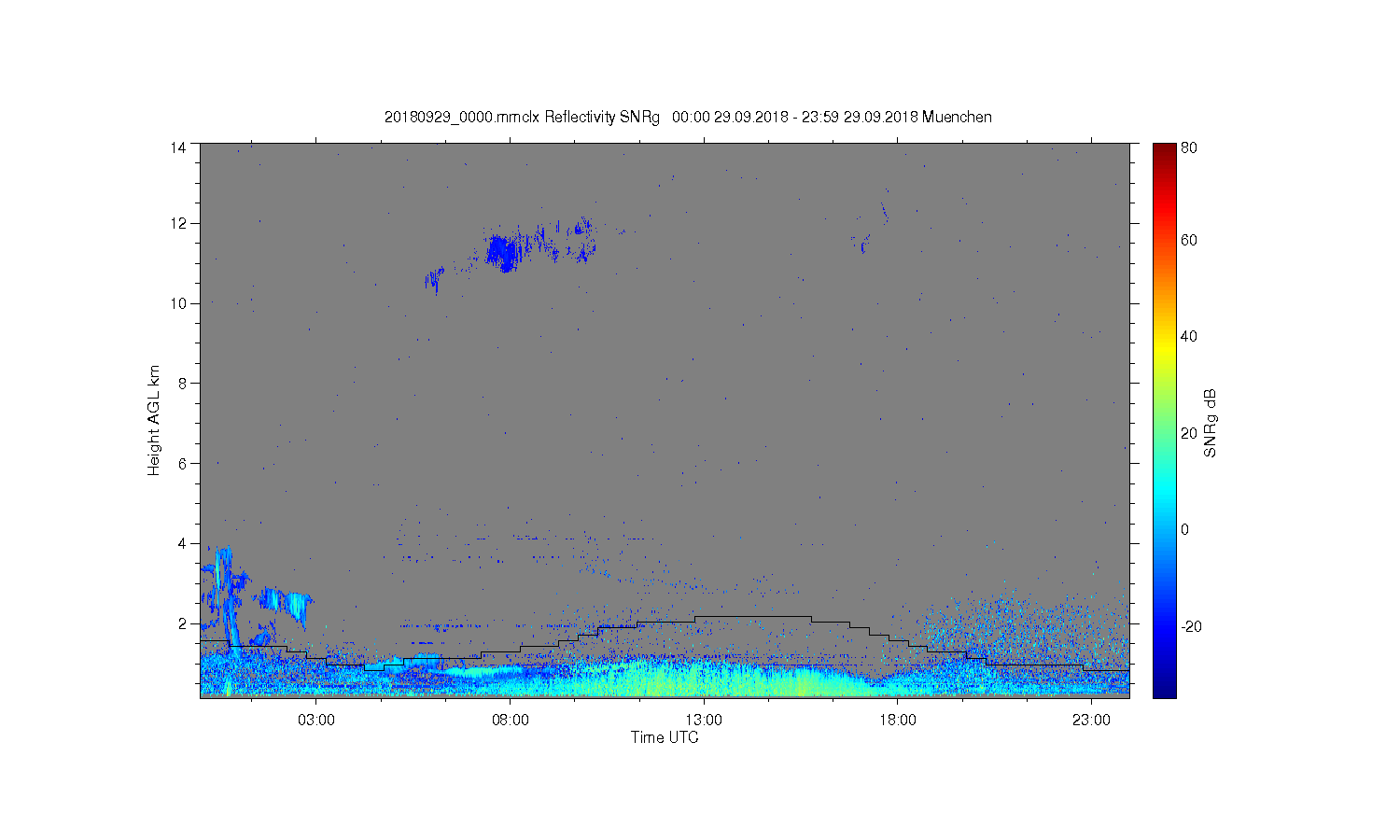Click the 2 km height tick label
The height and width of the screenshot is (840, 1400).
(x=183, y=623)
